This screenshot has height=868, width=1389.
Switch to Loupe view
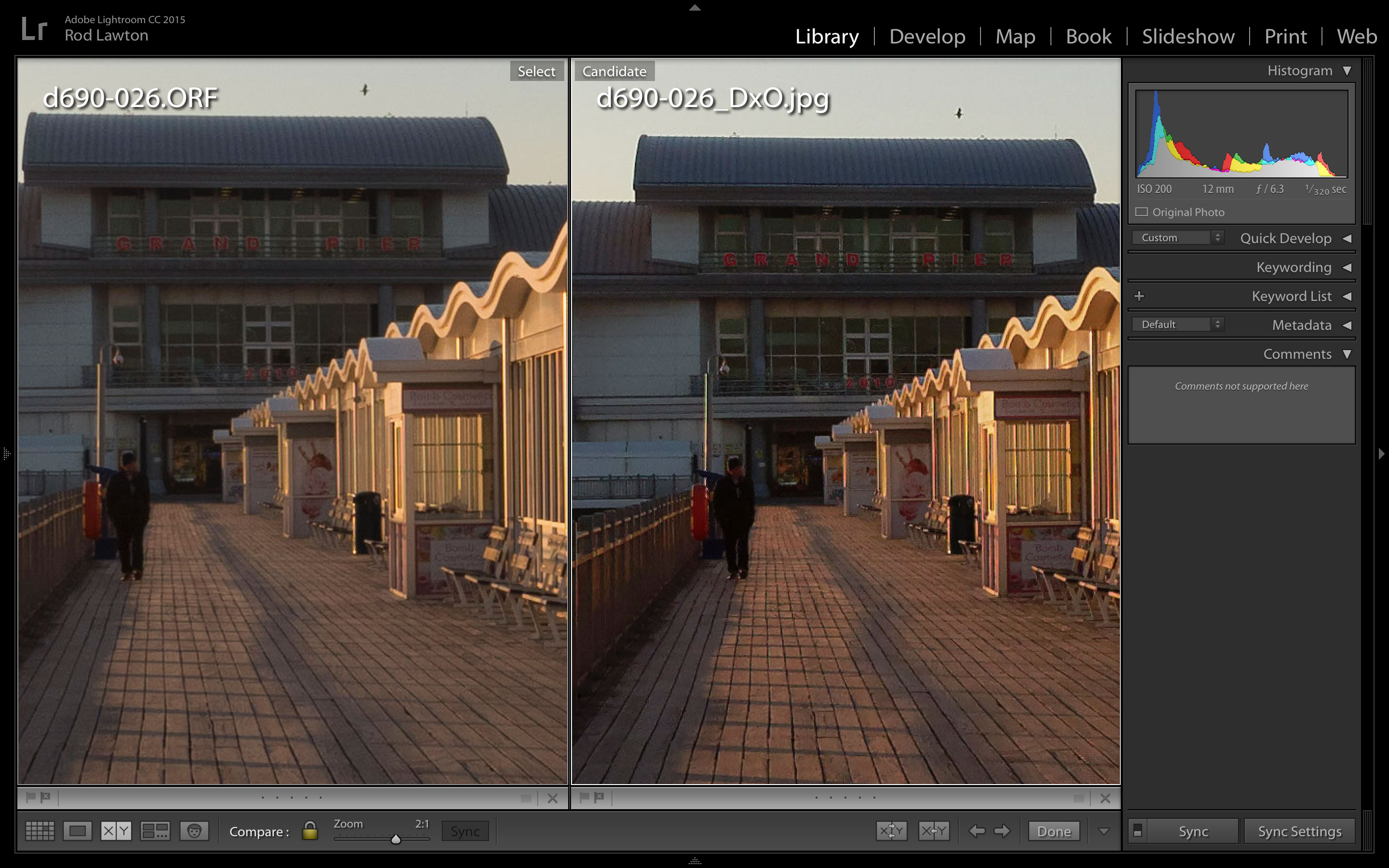[x=78, y=831]
